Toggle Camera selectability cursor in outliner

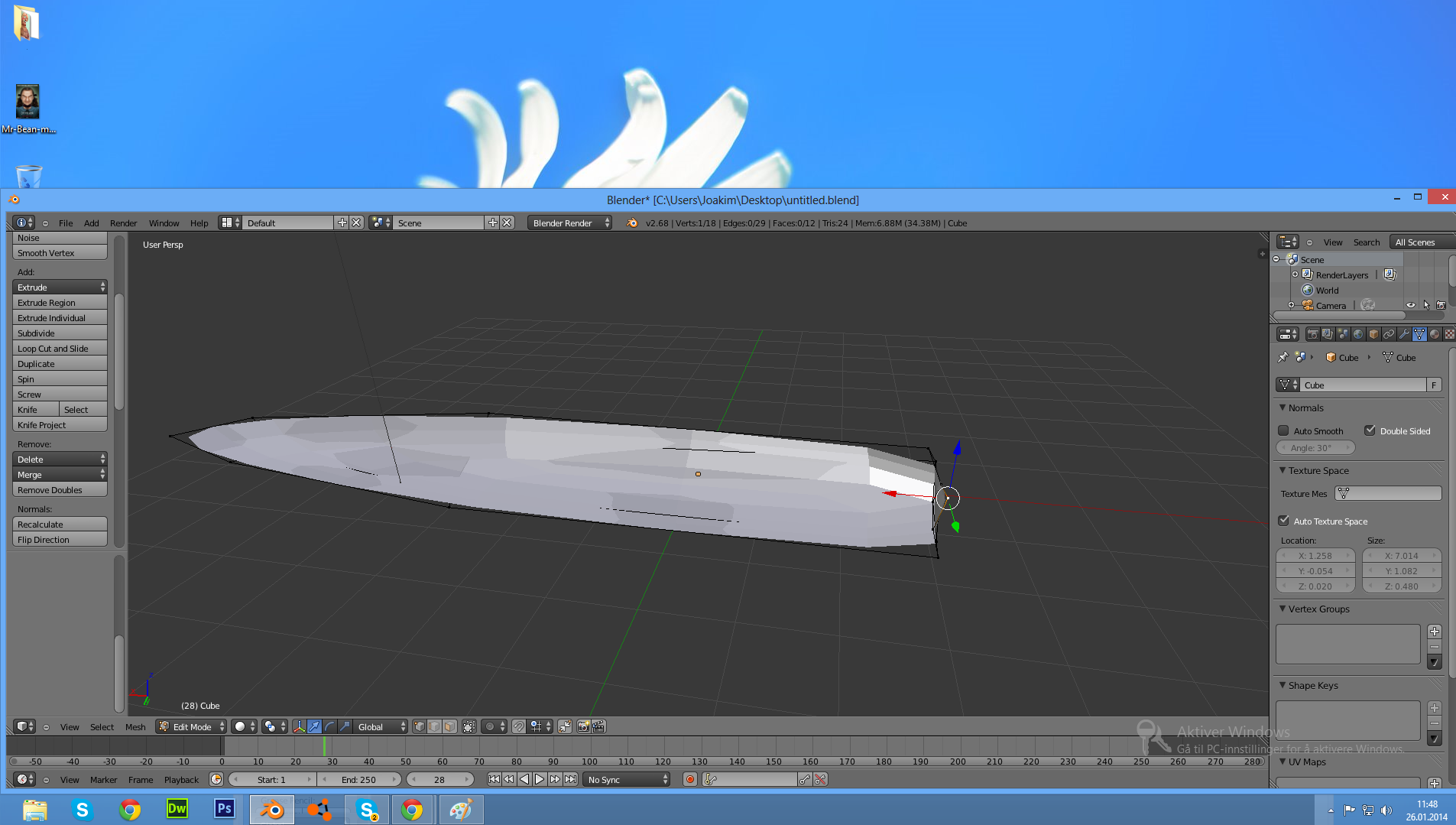(x=1426, y=305)
